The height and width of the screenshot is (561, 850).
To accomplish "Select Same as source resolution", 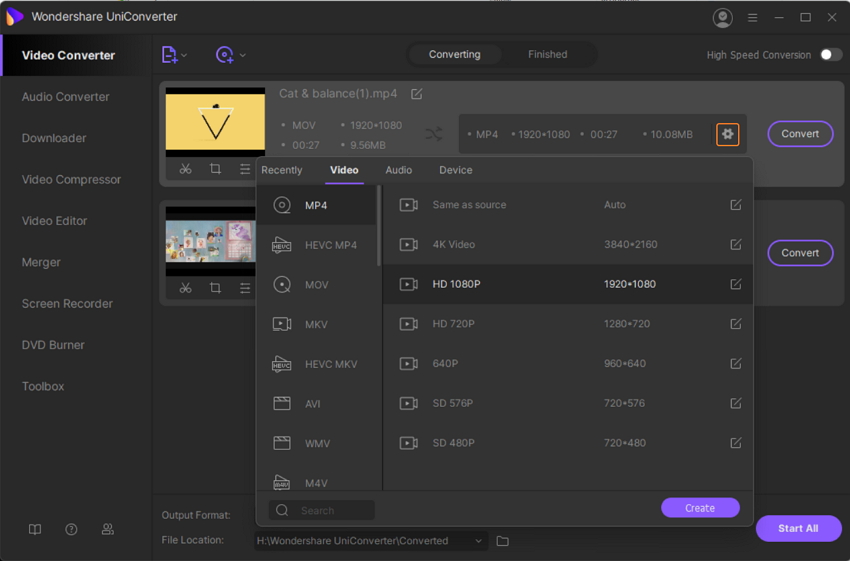I will [x=568, y=205].
